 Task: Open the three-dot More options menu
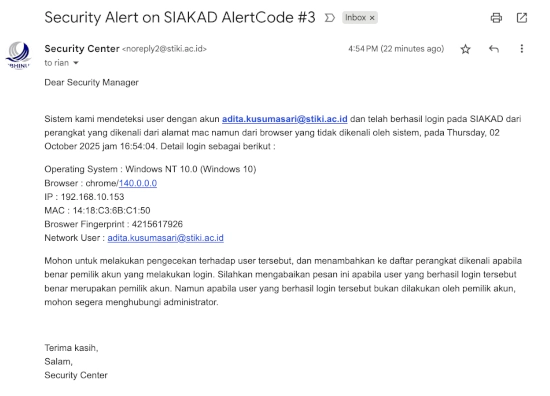(522, 49)
